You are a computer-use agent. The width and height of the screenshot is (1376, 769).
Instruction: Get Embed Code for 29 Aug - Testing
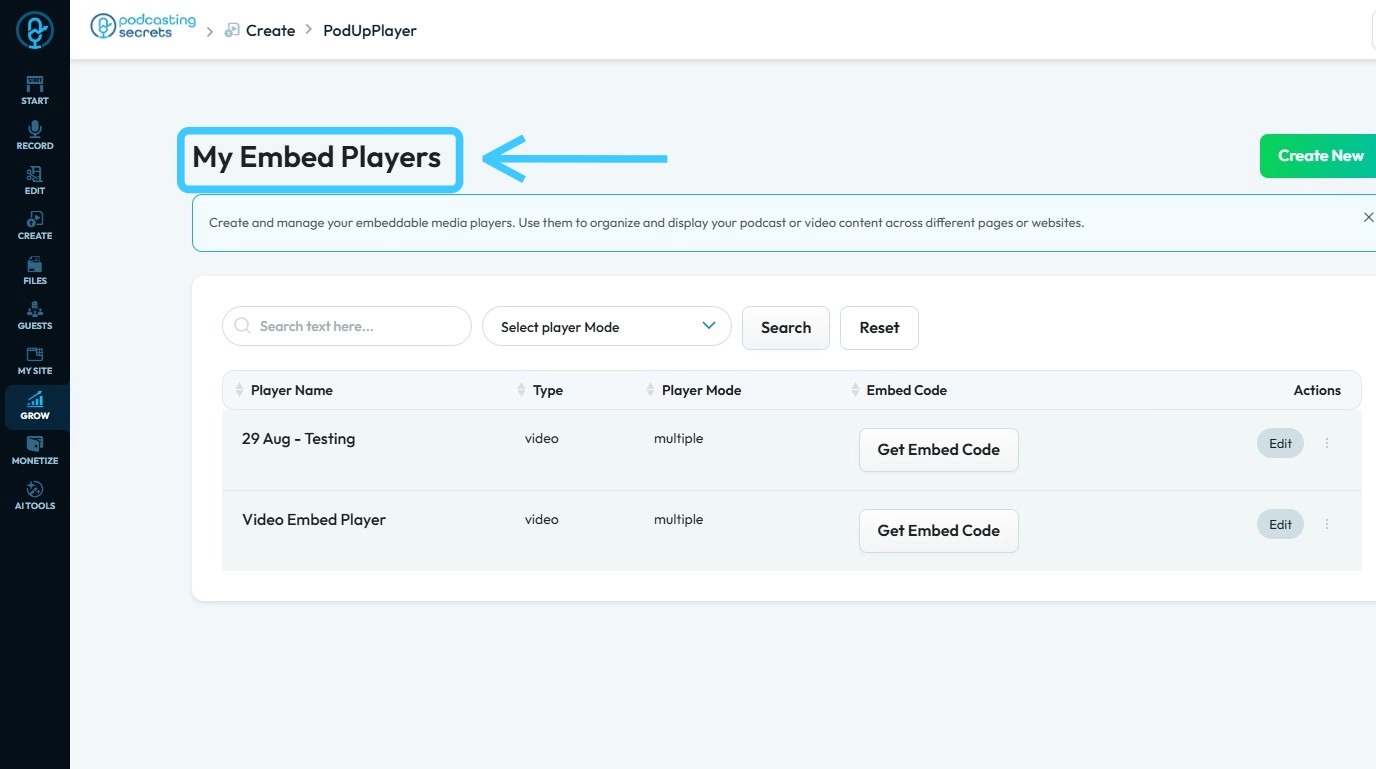pyautogui.click(x=939, y=450)
